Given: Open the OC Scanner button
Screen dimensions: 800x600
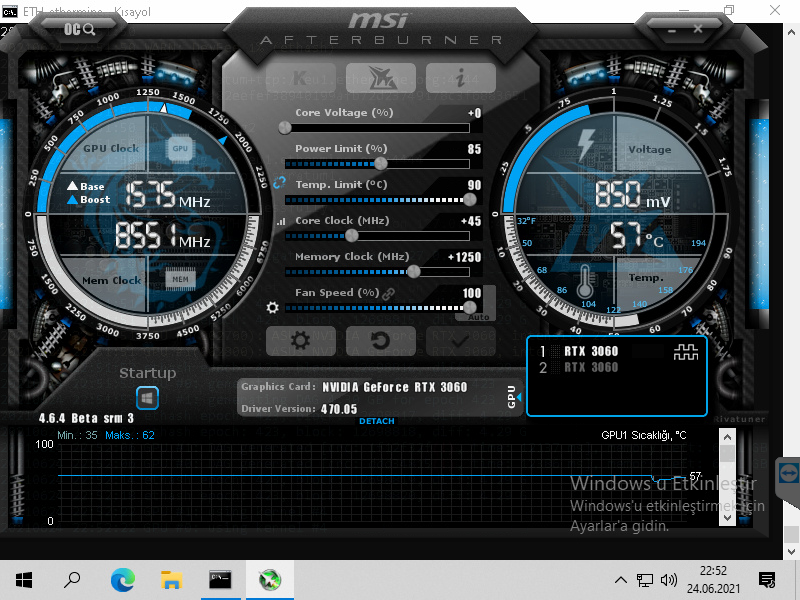Looking at the screenshot, I should click(79, 30).
